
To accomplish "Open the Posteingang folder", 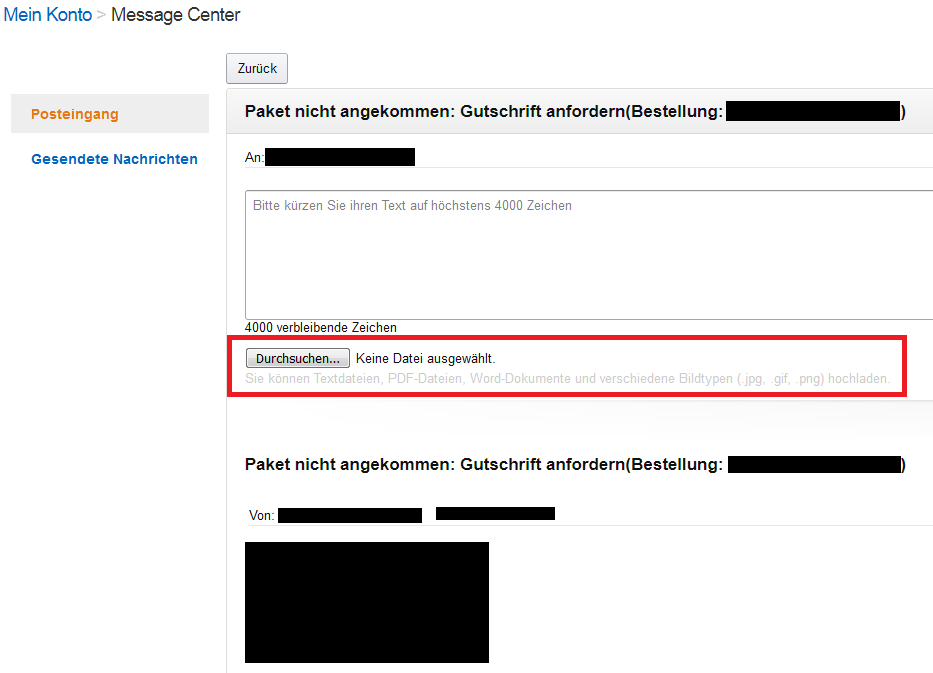I will tap(72, 114).
